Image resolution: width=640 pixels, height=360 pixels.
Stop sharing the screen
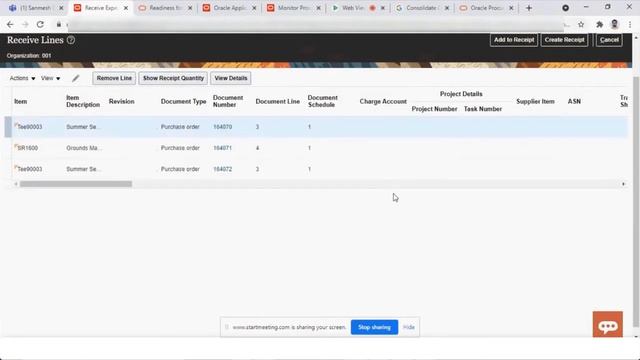374,327
